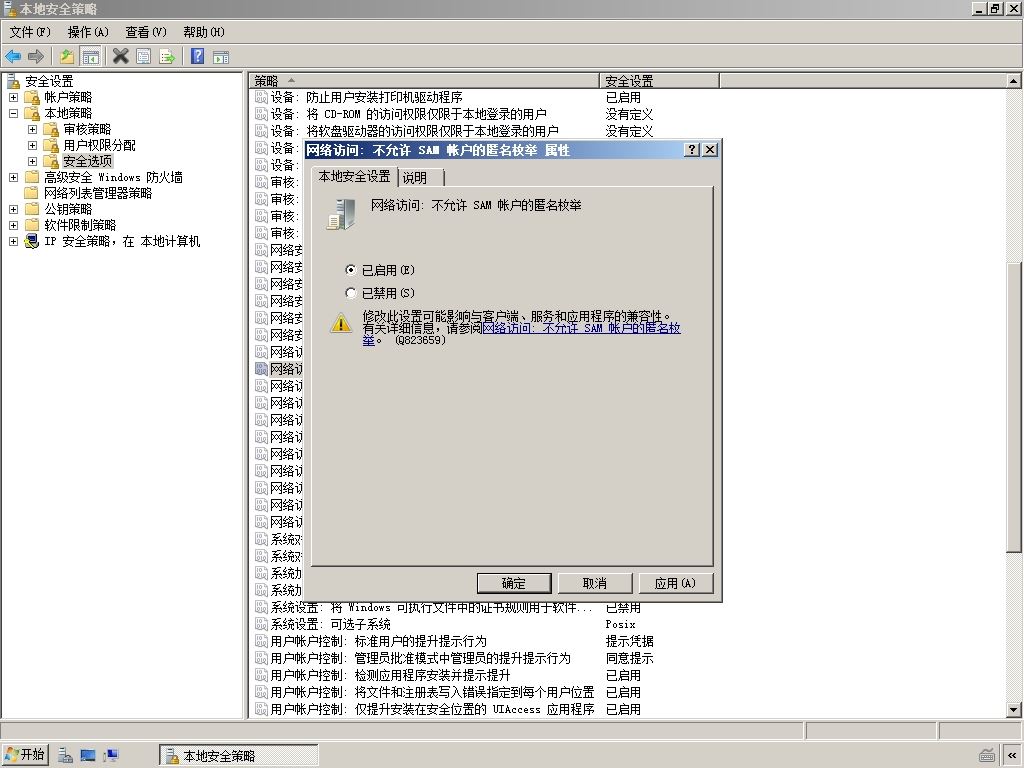
Task: Click the policy list scrollbar down arrow
Action: pos(1014,710)
